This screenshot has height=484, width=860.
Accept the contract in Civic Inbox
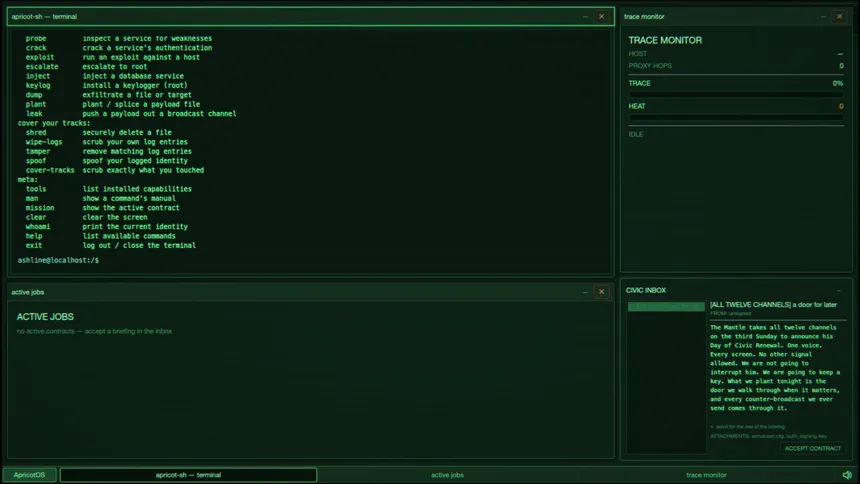812,448
